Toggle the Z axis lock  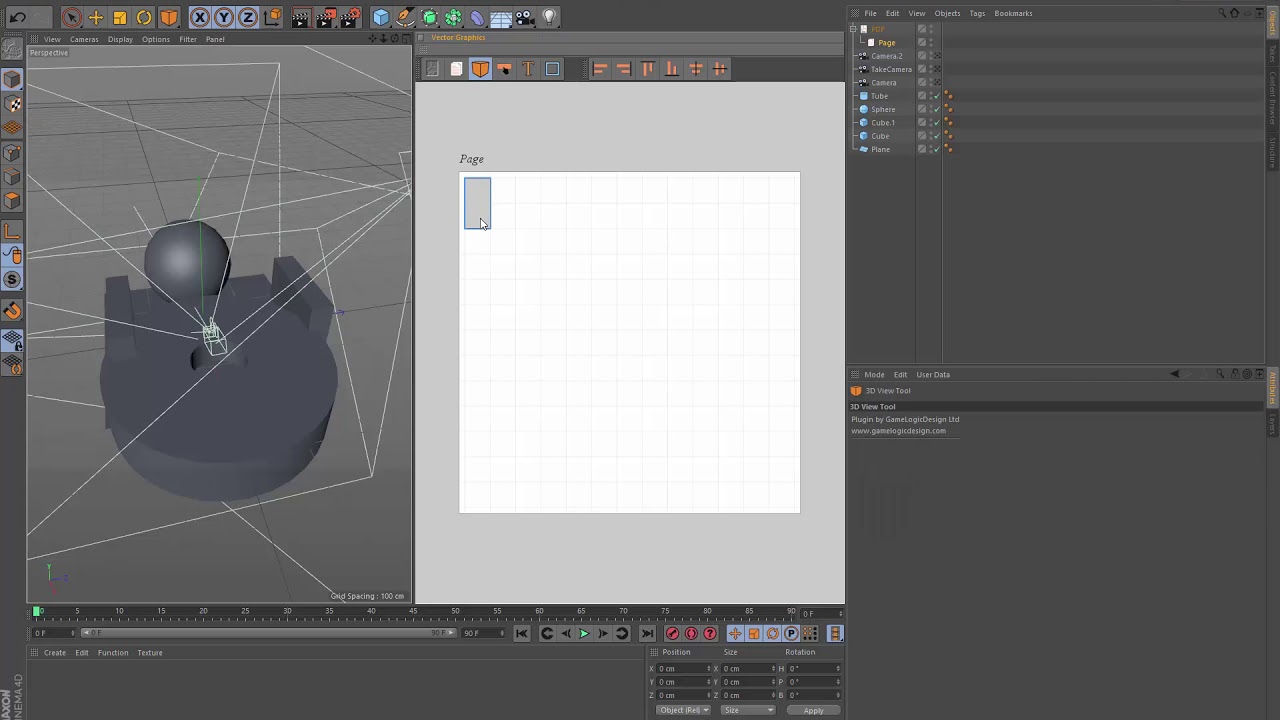click(x=248, y=17)
